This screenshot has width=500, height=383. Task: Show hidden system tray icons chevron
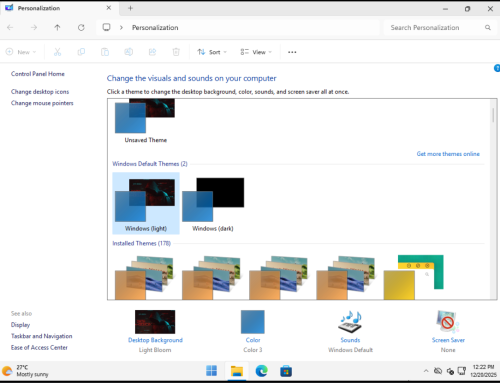point(426,371)
